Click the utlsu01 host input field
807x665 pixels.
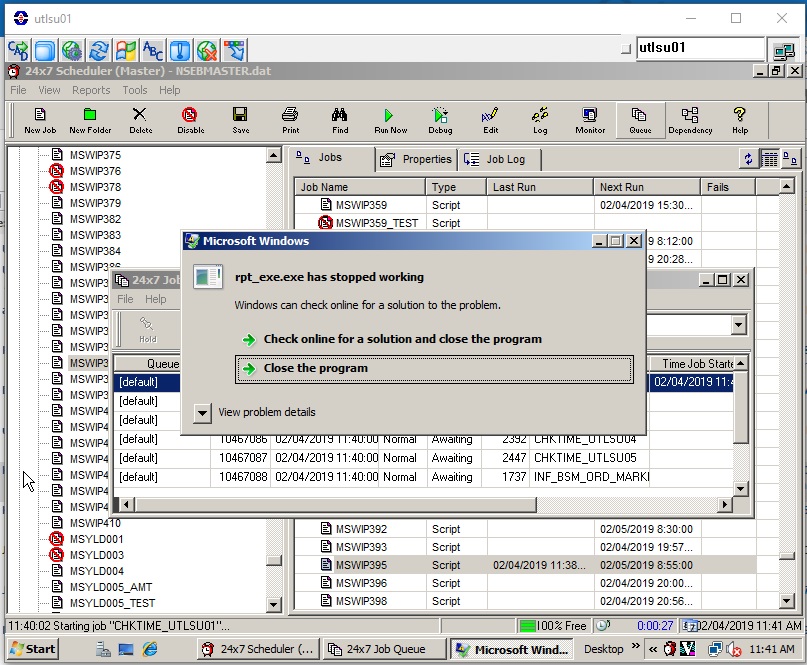(x=700, y=49)
